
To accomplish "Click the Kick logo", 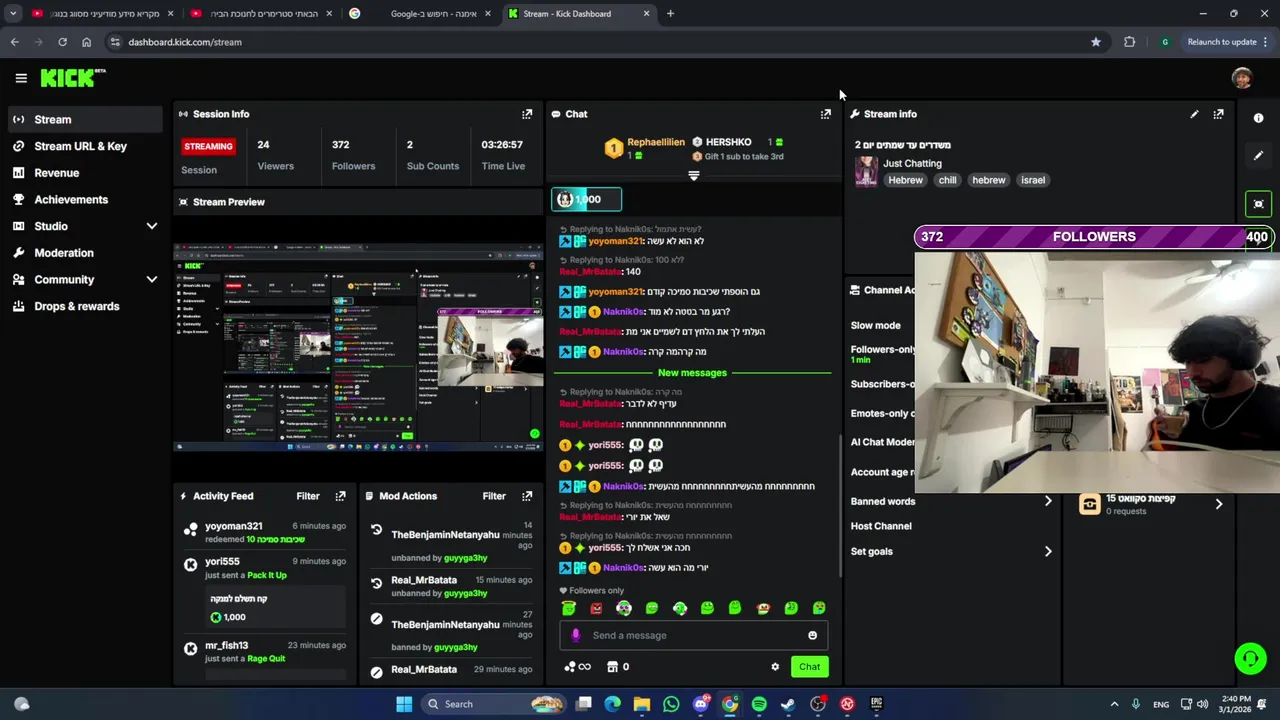I will (73, 78).
